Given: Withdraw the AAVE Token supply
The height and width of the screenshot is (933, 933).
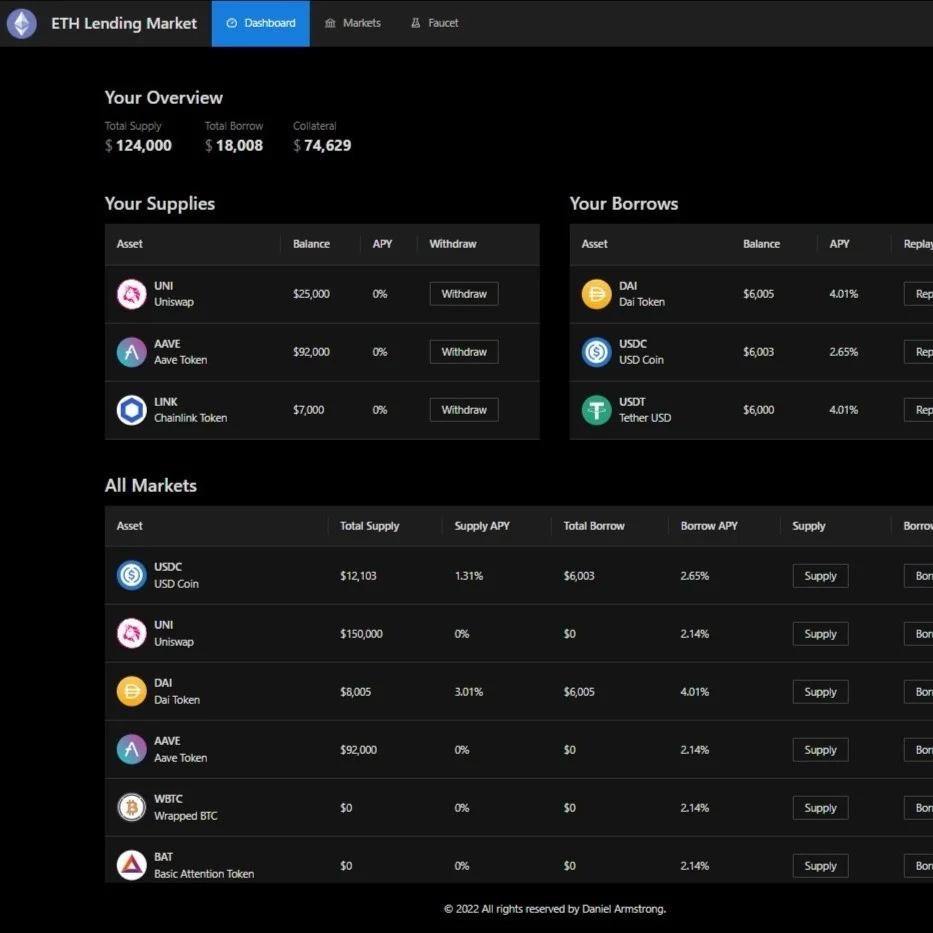Looking at the screenshot, I should [464, 352].
